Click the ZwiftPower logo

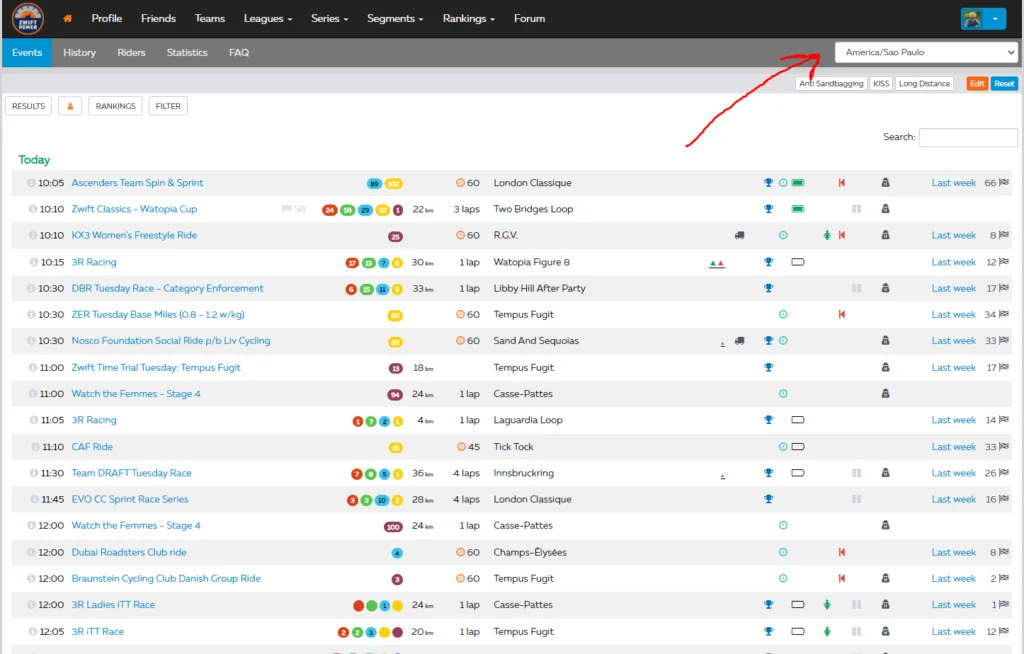27,18
